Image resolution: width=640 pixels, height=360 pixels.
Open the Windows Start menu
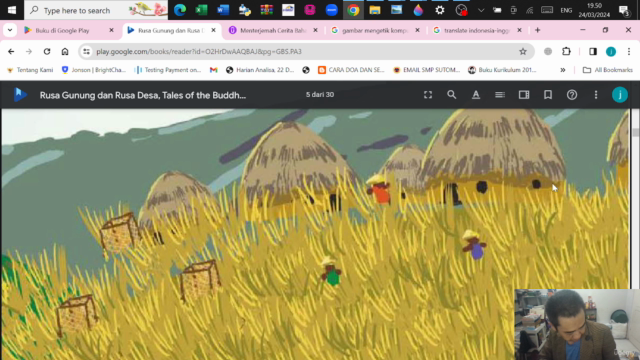point(12,10)
